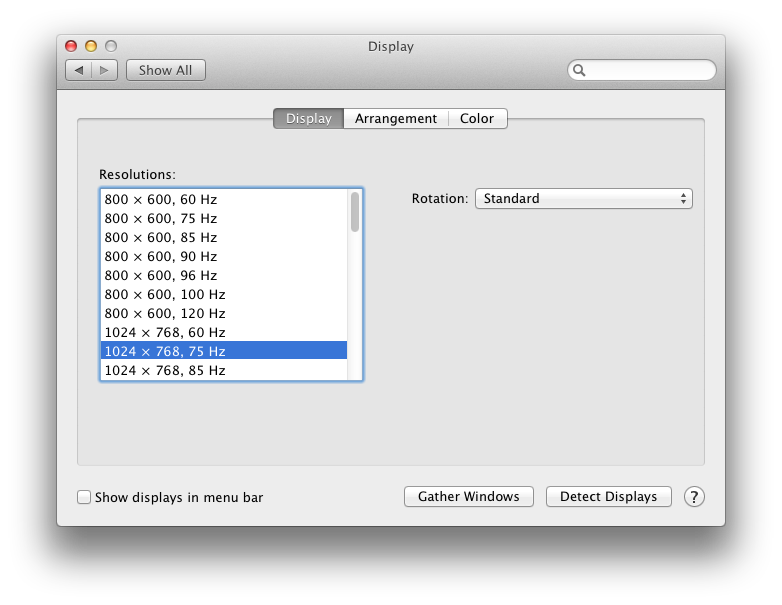Choose the 1024 × 768, 85 Hz resolution
The width and height of the screenshot is (782, 605).
[224, 371]
